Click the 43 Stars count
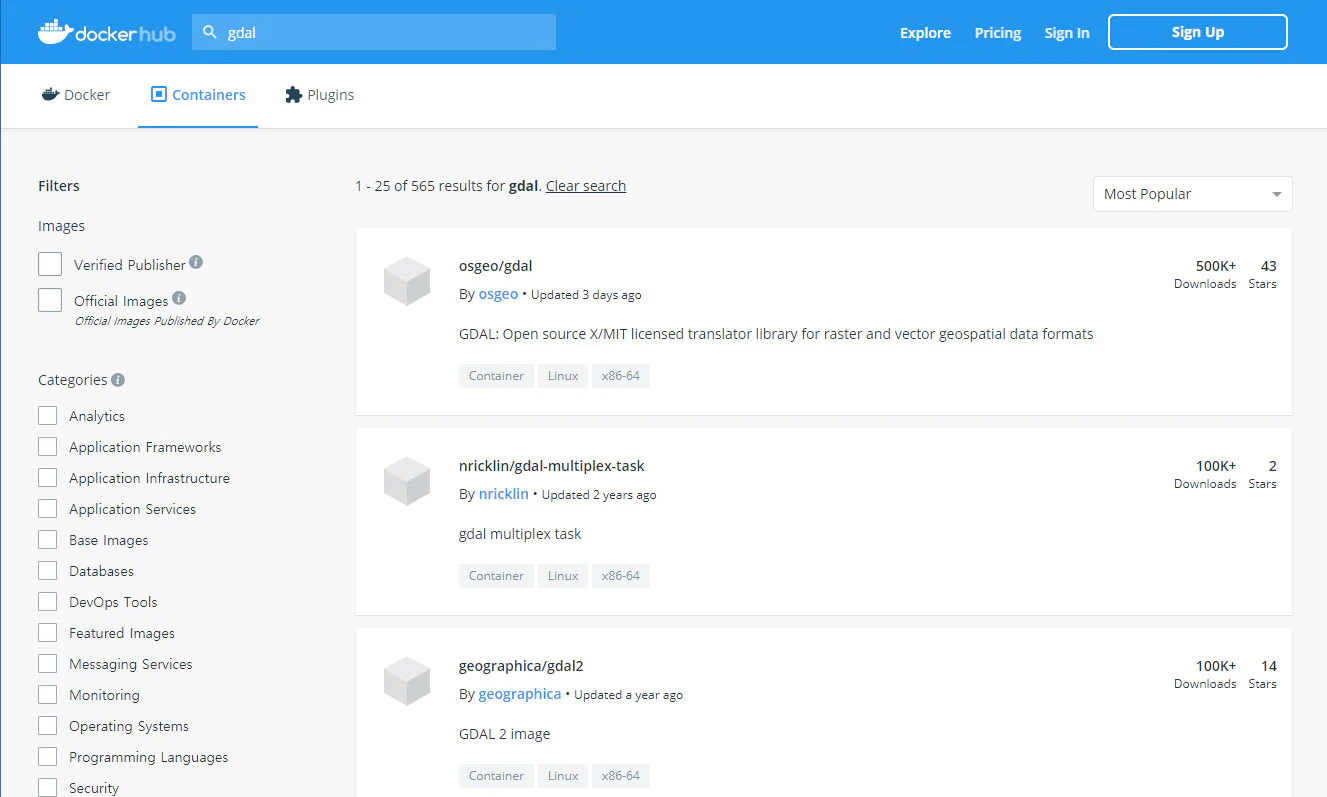 point(1263,274)
